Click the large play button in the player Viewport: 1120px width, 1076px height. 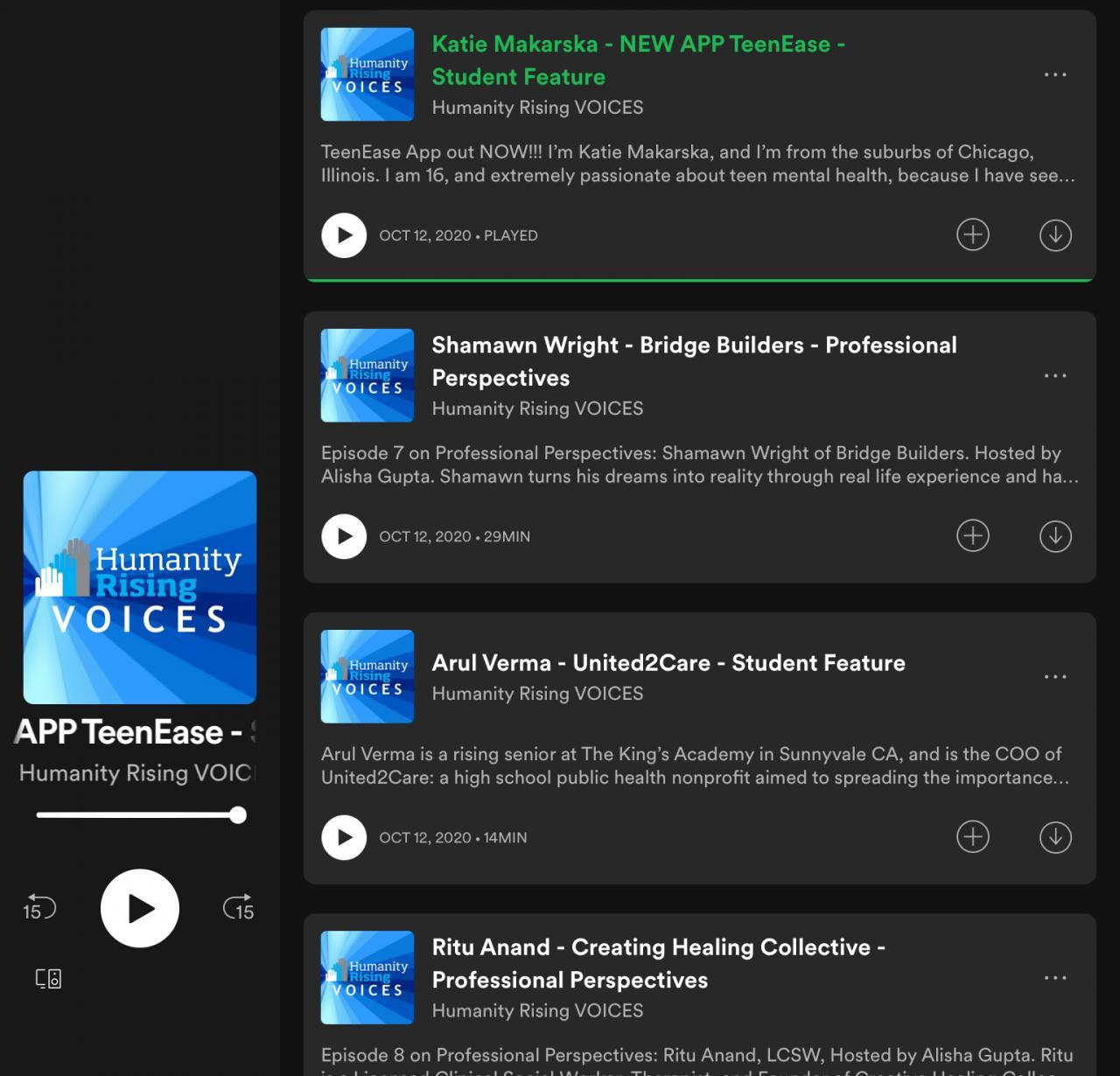tap(140, 908)
